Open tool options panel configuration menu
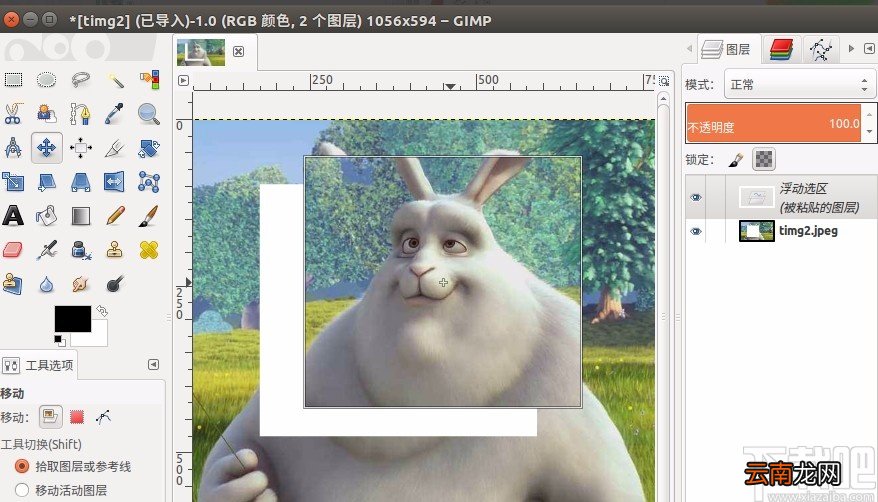The height and width of the screenshot is (502, 878). 153,364
